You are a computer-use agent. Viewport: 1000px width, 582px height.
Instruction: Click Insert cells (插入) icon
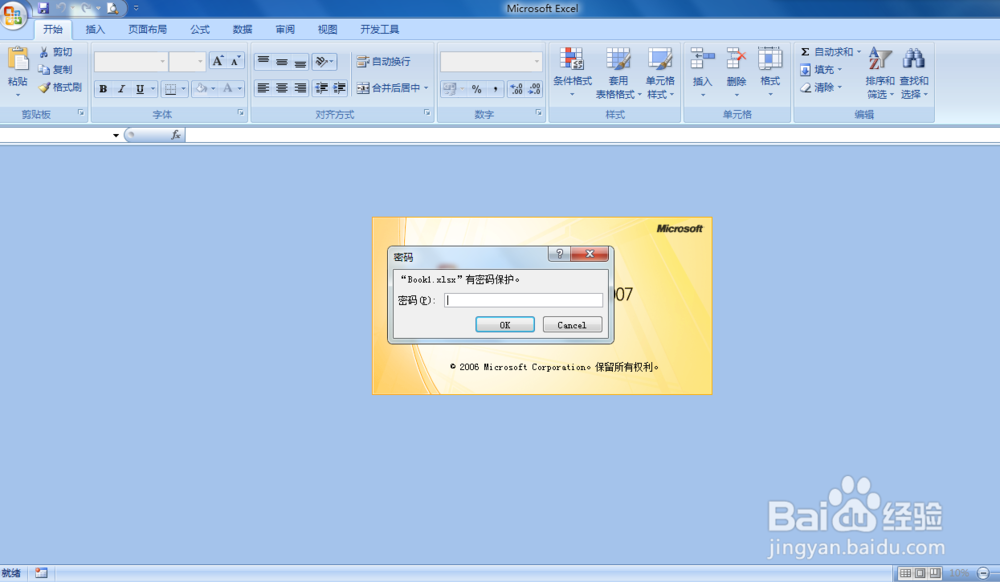point(702,59)
